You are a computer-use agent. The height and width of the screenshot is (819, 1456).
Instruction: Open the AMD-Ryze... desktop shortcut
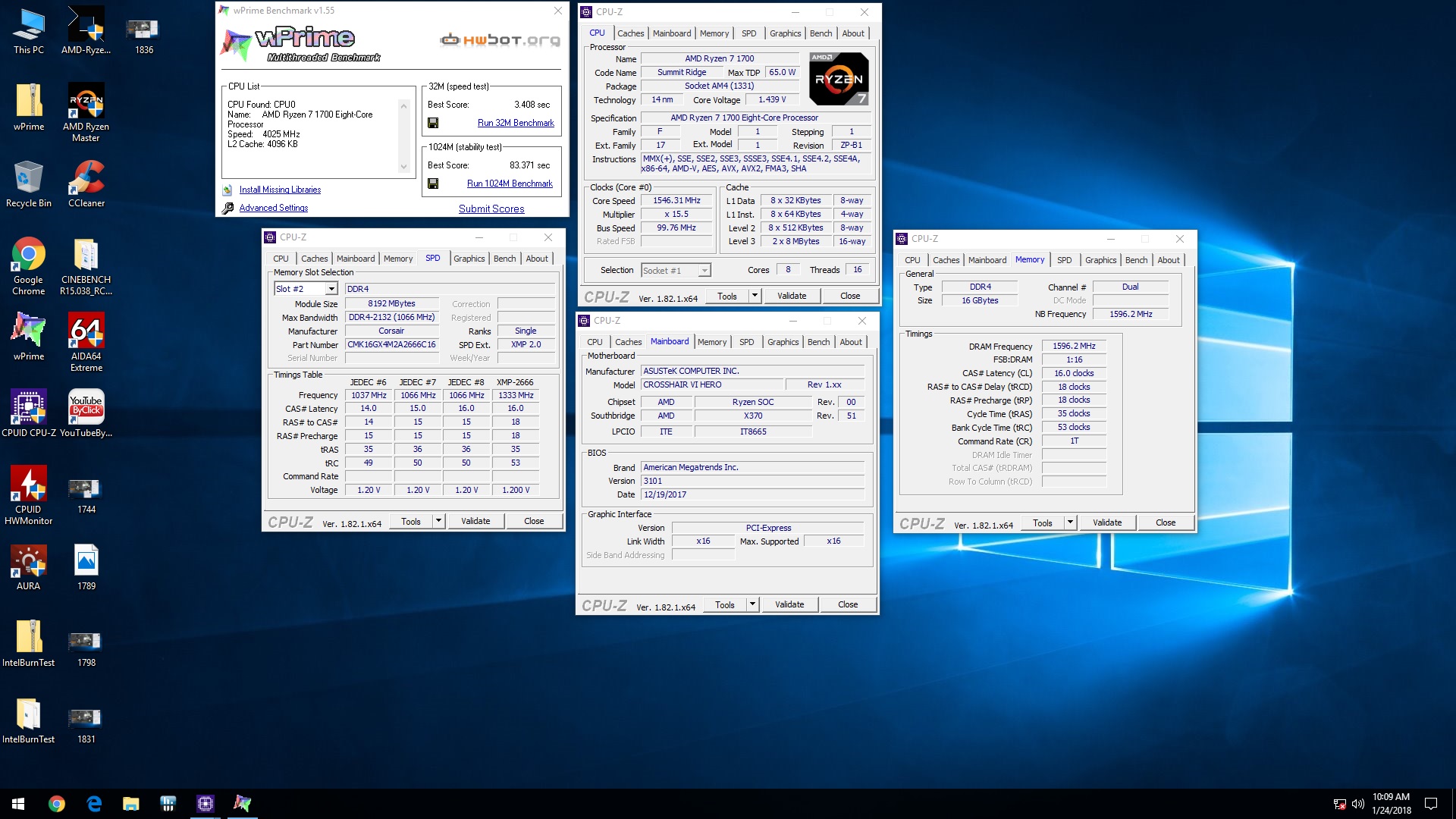coord(86,30)
